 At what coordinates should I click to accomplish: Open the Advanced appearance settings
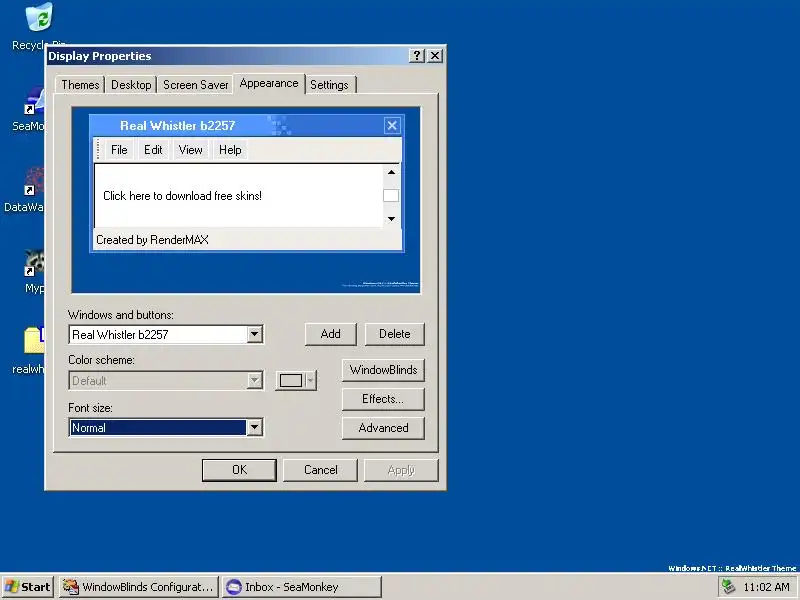coord(383,428)
